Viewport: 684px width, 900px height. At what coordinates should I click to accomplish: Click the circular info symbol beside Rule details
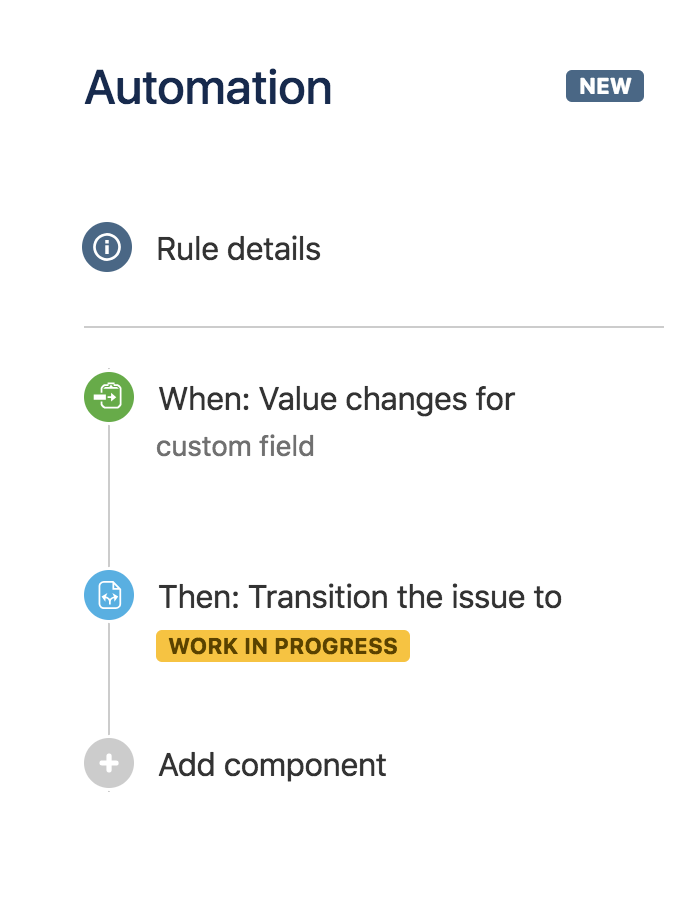coord(108,248)
